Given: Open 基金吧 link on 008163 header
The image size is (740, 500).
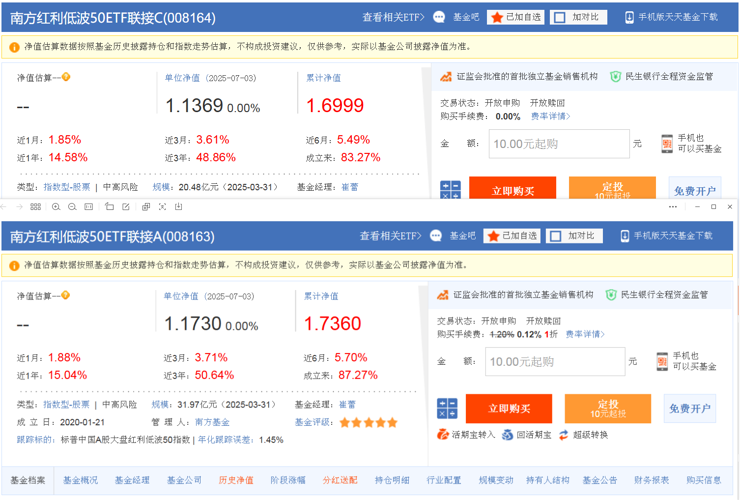Looking at the screenshot, I should tap(462, 236).
